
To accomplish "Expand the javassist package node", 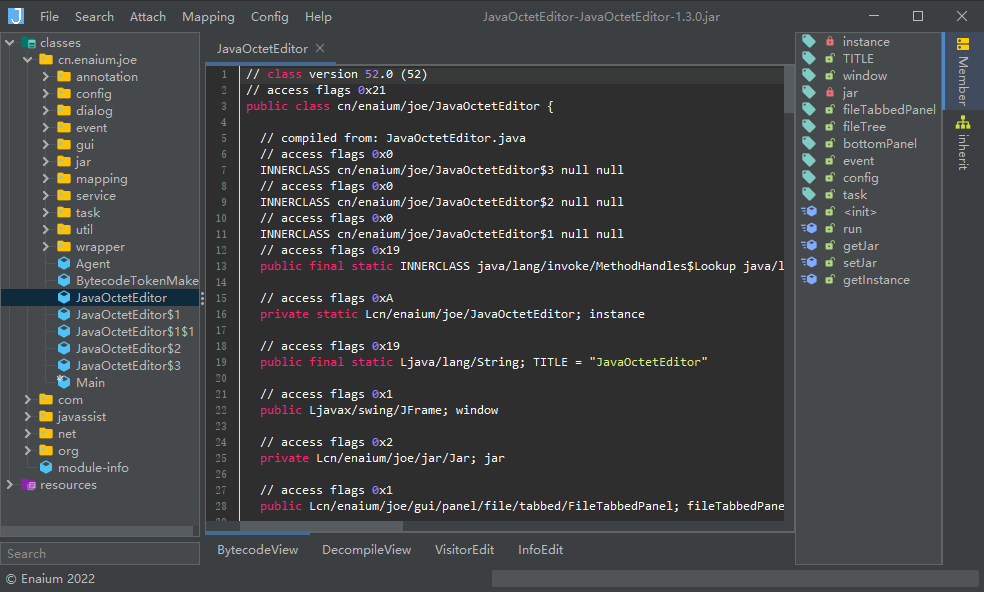I will coord(28,417).
